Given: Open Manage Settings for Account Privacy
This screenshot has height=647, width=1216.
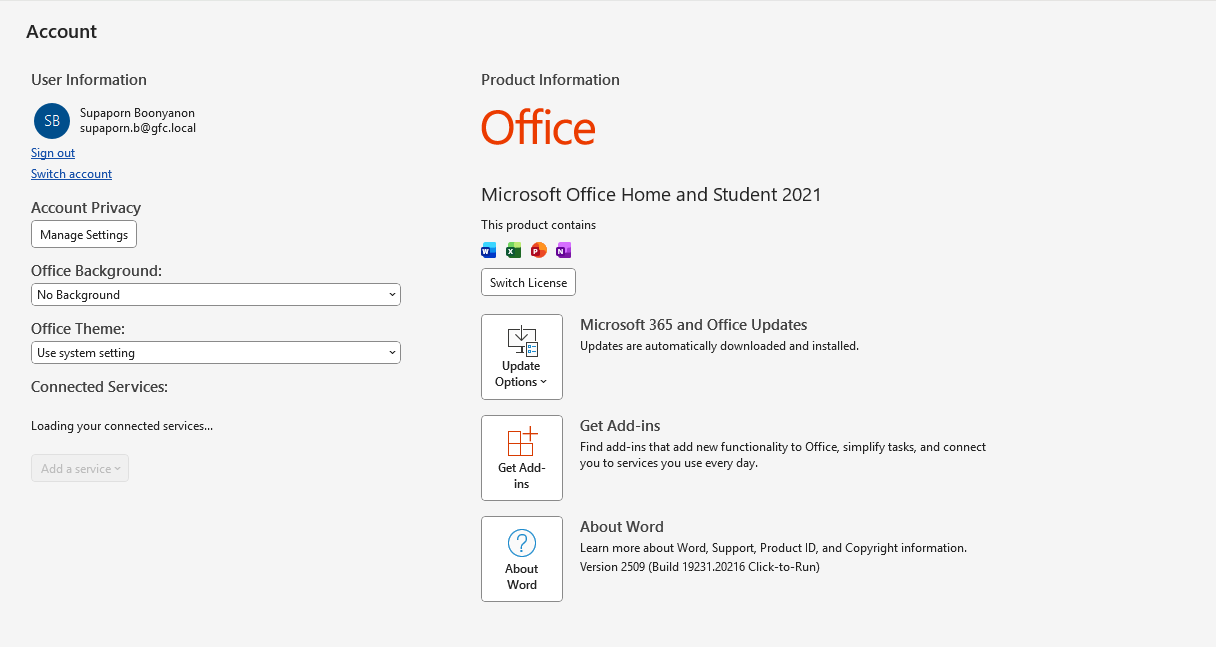Looking at the screenshot, I should pyautogui.click(x=84, y=235).
